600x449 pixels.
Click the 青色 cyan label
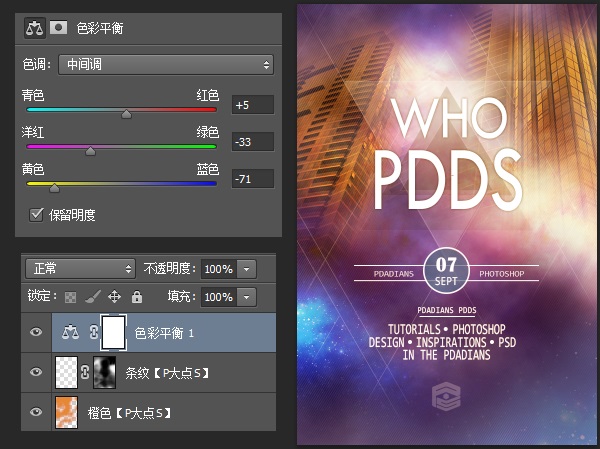point(33,95)
